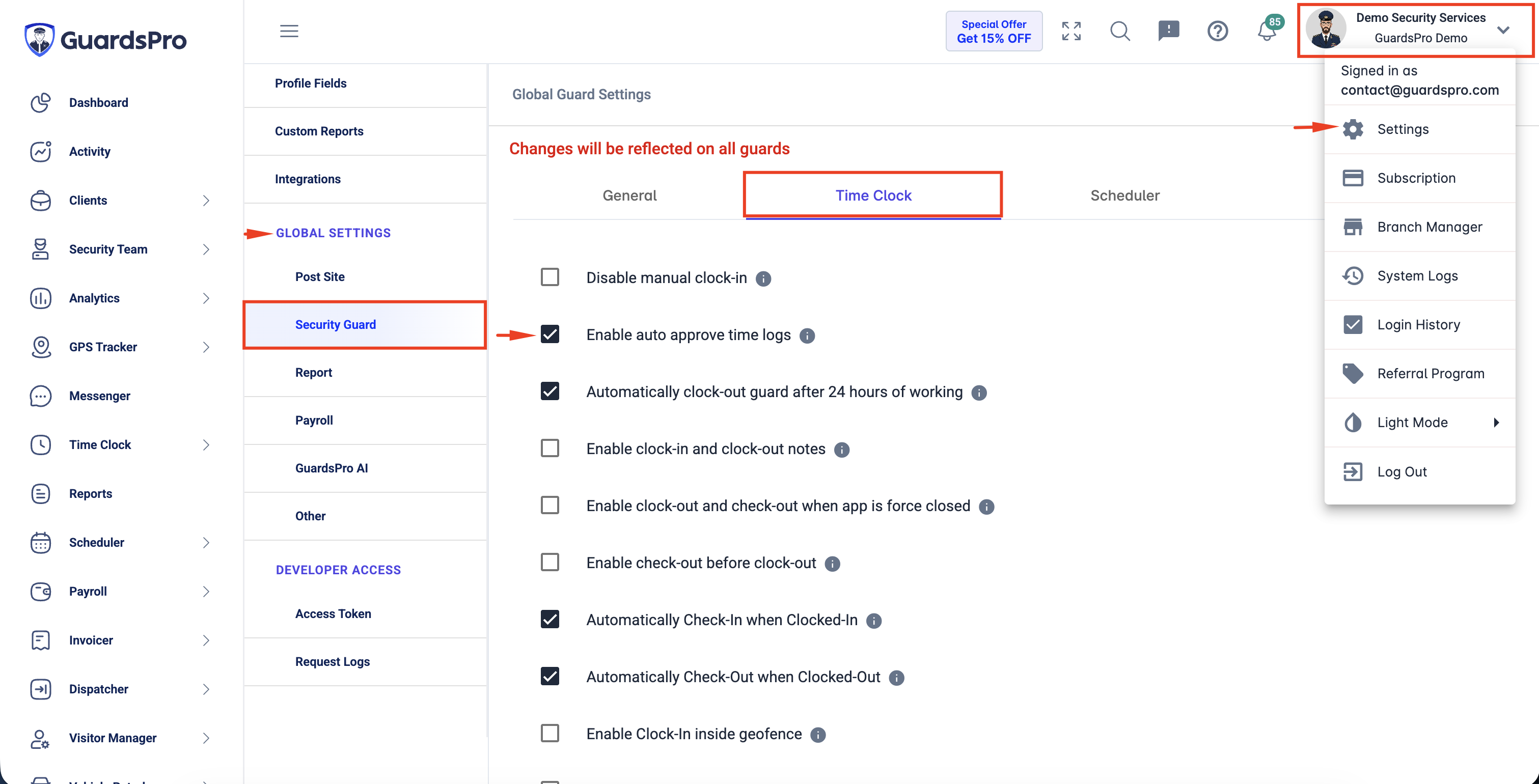
Task: Click info icon beside Disable manual clock-in
Action: click(x=763, y=279)
